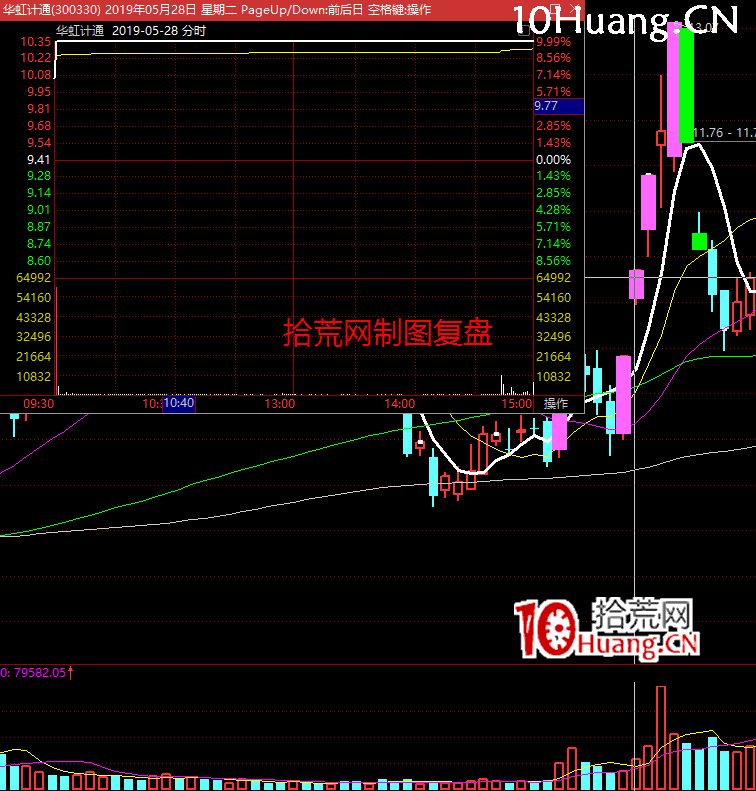Click the opening volume spike at 09:30
The width and height of the screenshot is (756, 791).
[56, 341]
